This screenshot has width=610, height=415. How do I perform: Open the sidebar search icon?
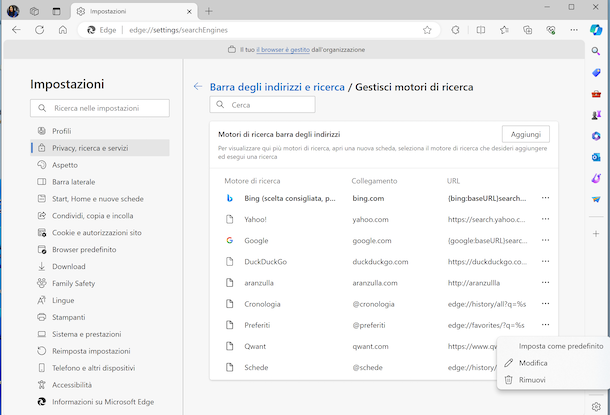pyautogui.click(x=596, y=51)
